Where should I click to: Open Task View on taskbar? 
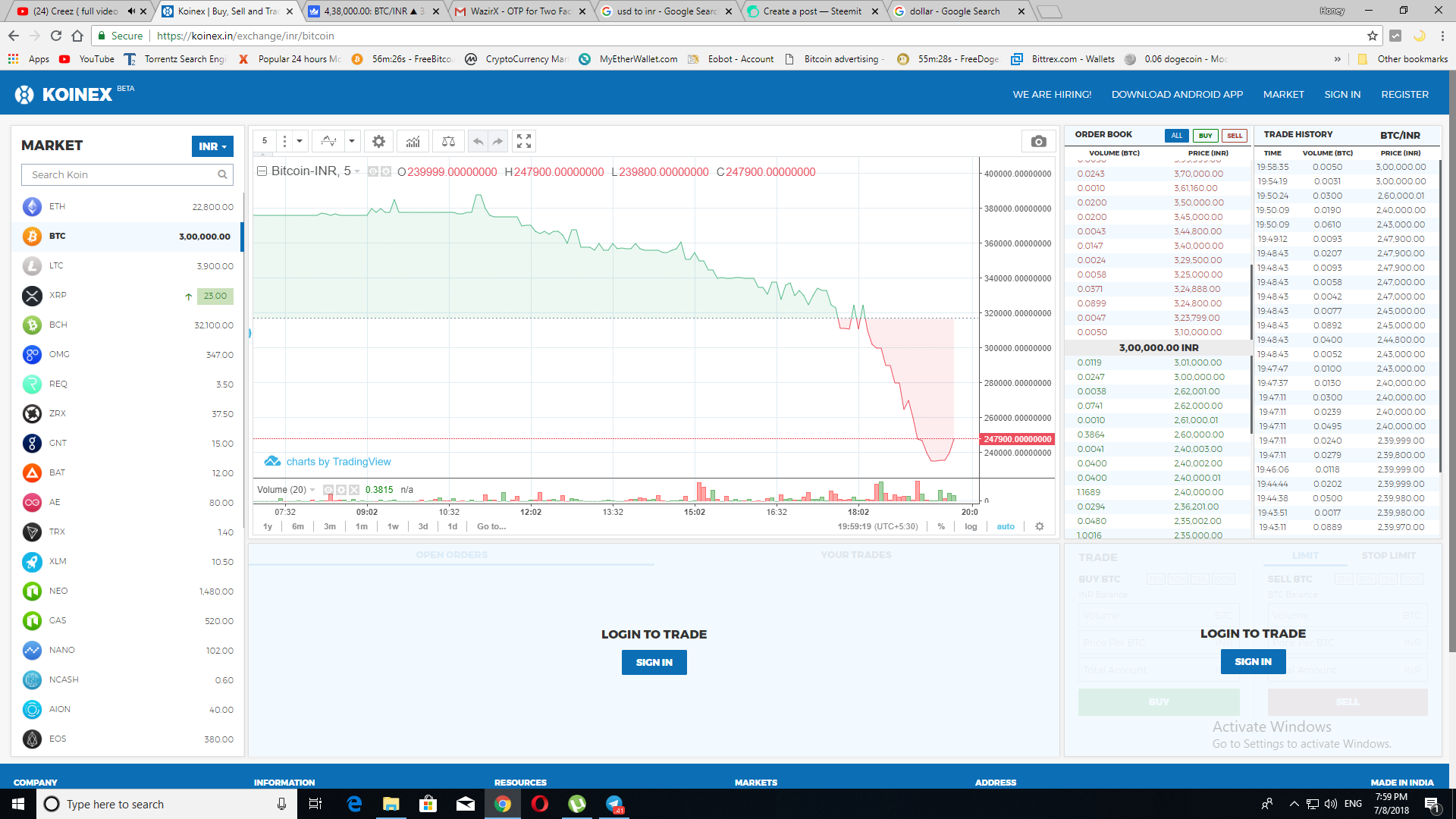click(x=315, y=804)
